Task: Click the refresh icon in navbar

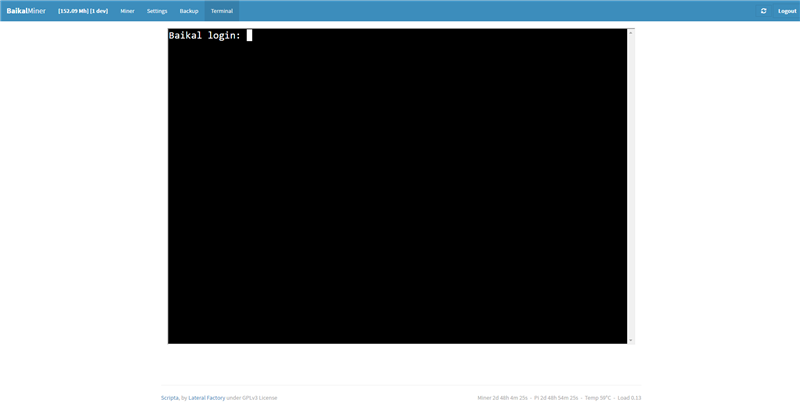Action: coord(763,11)
